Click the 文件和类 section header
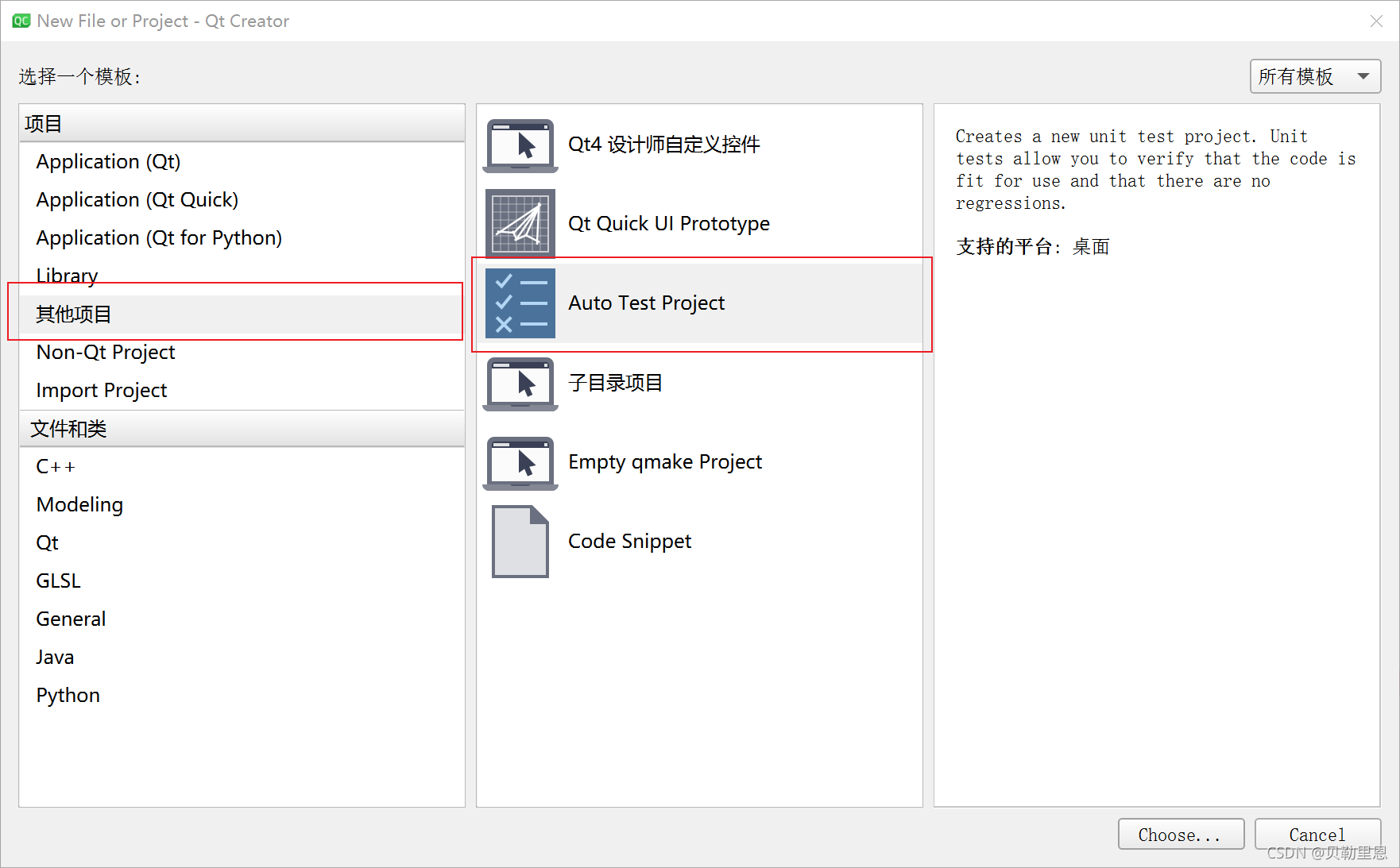Screen dimensions: 1400x868 [x=242, y=429]
